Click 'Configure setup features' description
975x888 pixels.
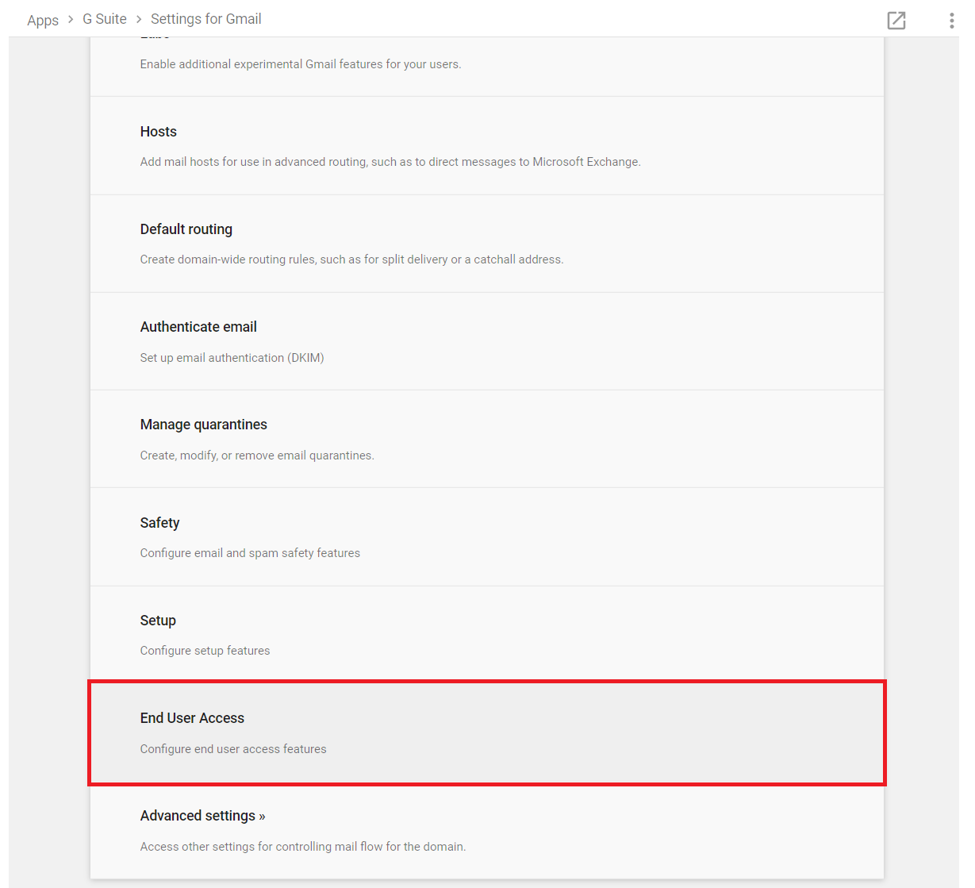click(x=205, y=650)
